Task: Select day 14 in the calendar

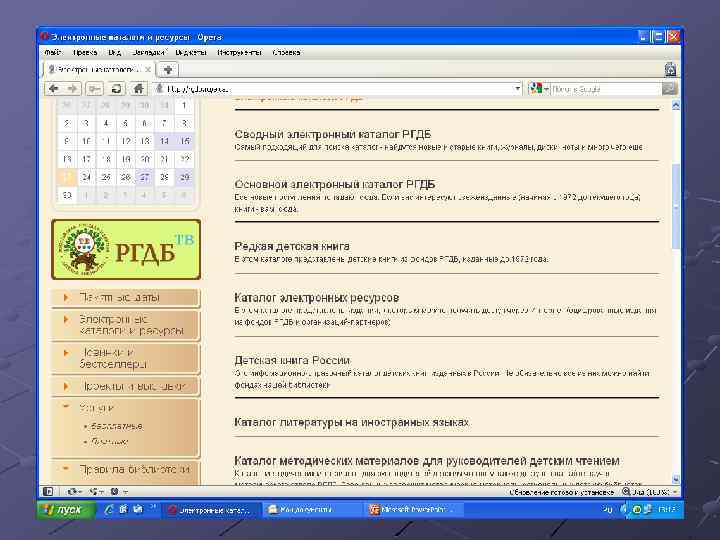Action: point(164,141)
